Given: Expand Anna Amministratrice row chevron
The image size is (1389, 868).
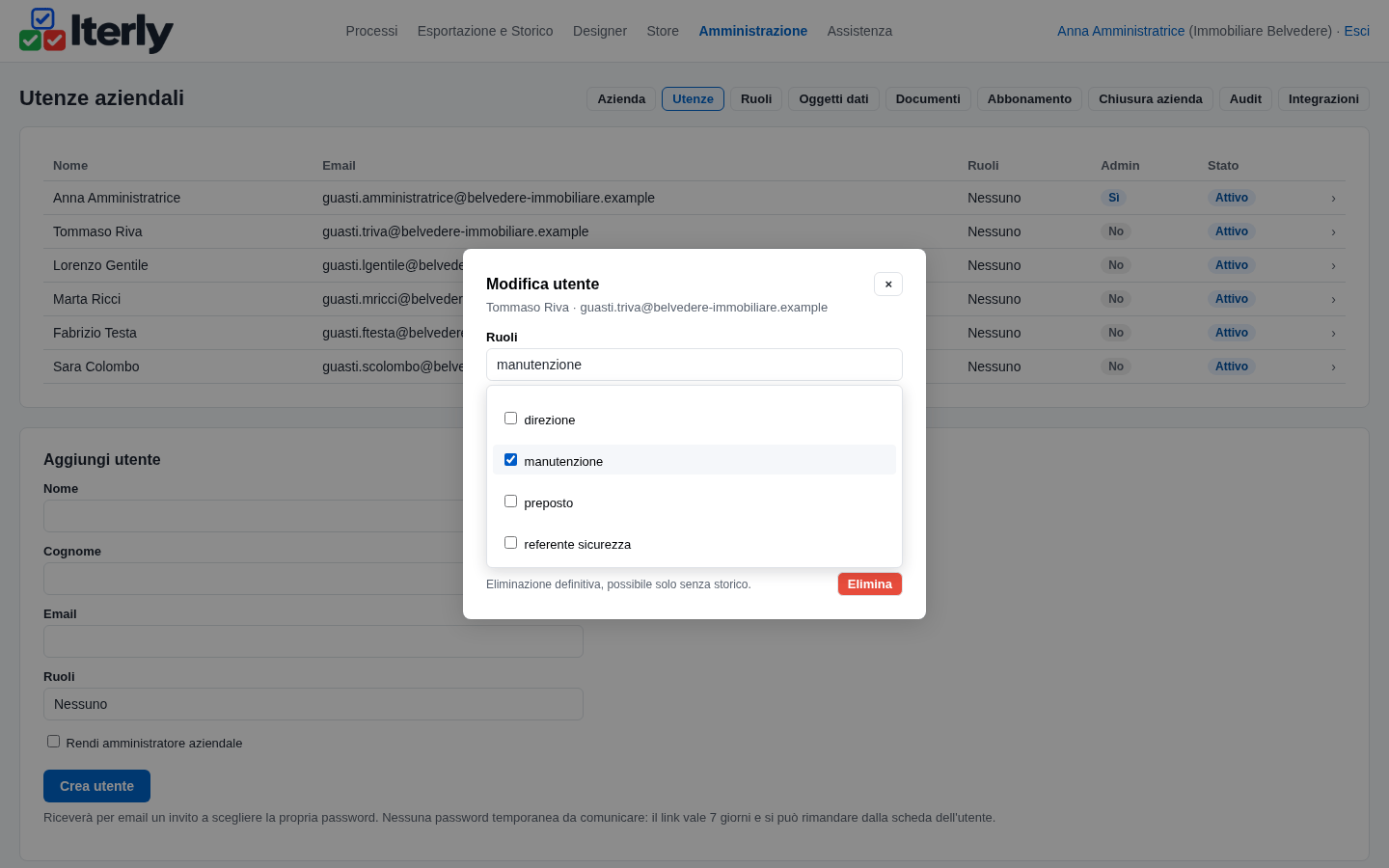Looking at the screenshot, I should pyautogui.click(x=1333, y=198).
